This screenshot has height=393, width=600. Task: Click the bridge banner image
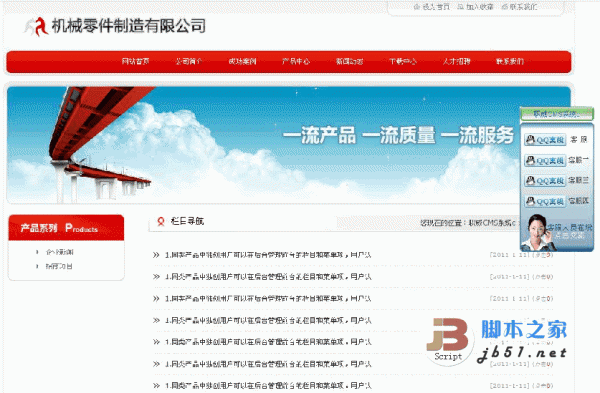tap(289, 145)
